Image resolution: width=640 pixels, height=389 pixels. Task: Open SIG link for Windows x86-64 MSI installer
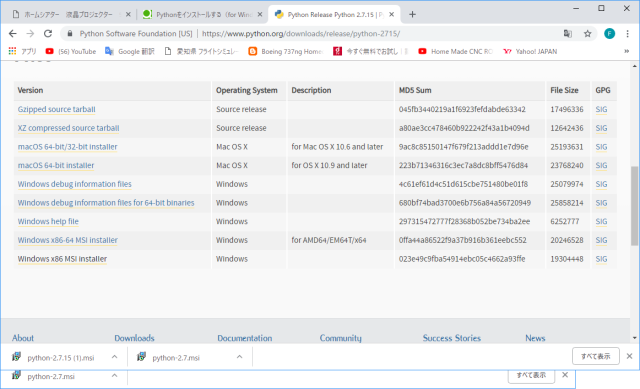pos(601,240)
